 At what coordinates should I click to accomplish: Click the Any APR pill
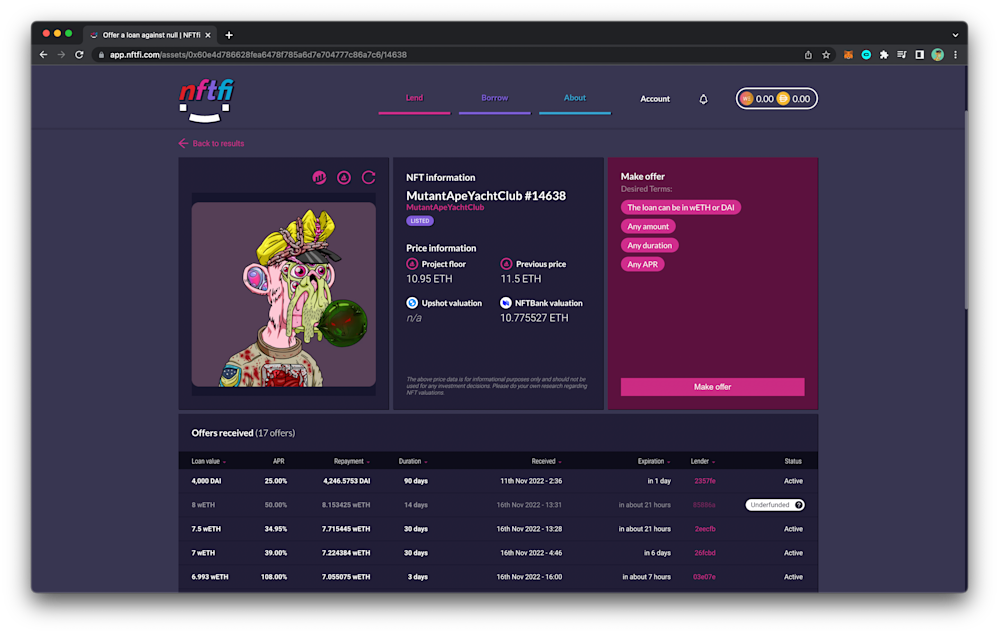(642, 264)
